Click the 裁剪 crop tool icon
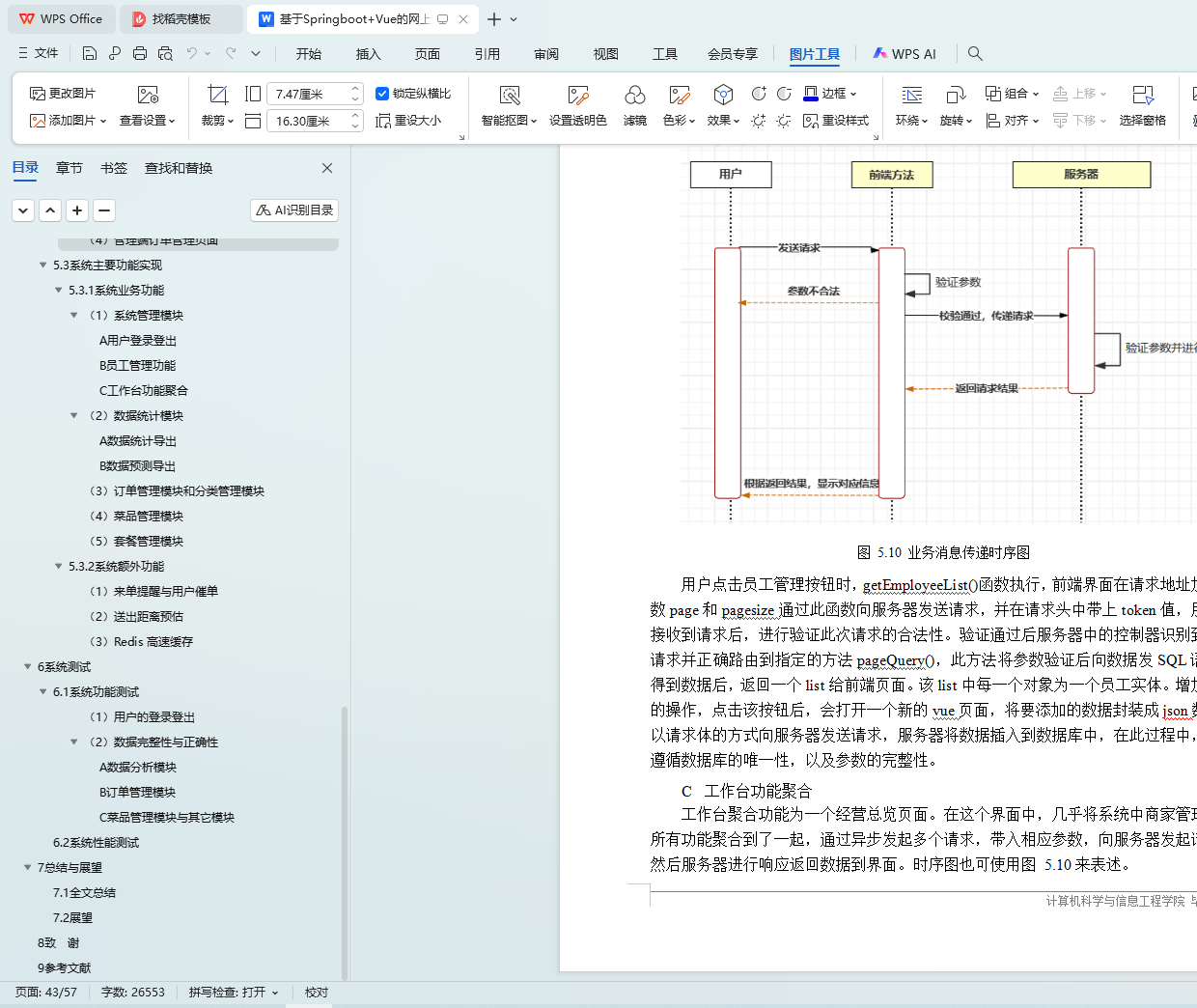1197x1008 pixels. tap(218, 94)
